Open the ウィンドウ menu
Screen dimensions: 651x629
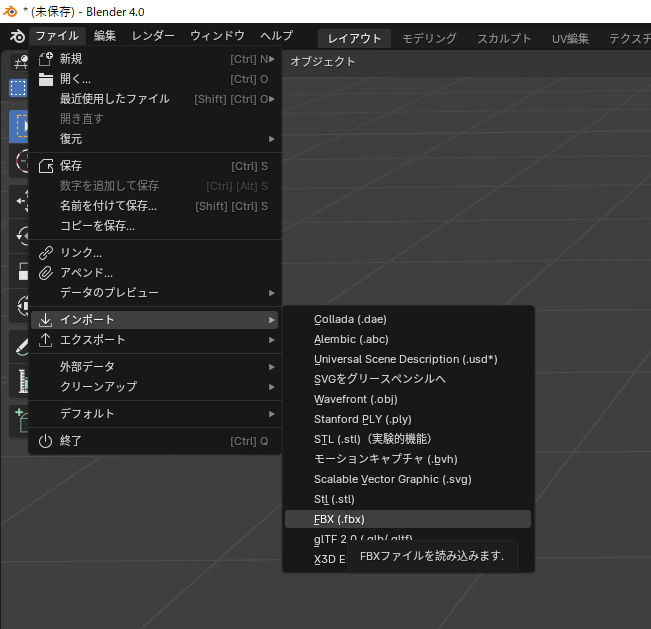(x=217, y=36)
